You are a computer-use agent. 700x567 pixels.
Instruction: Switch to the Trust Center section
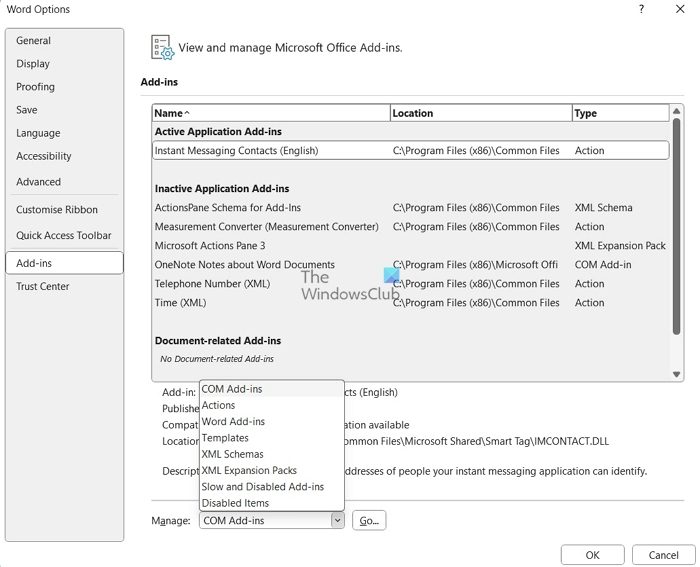(x=43, y=286)
